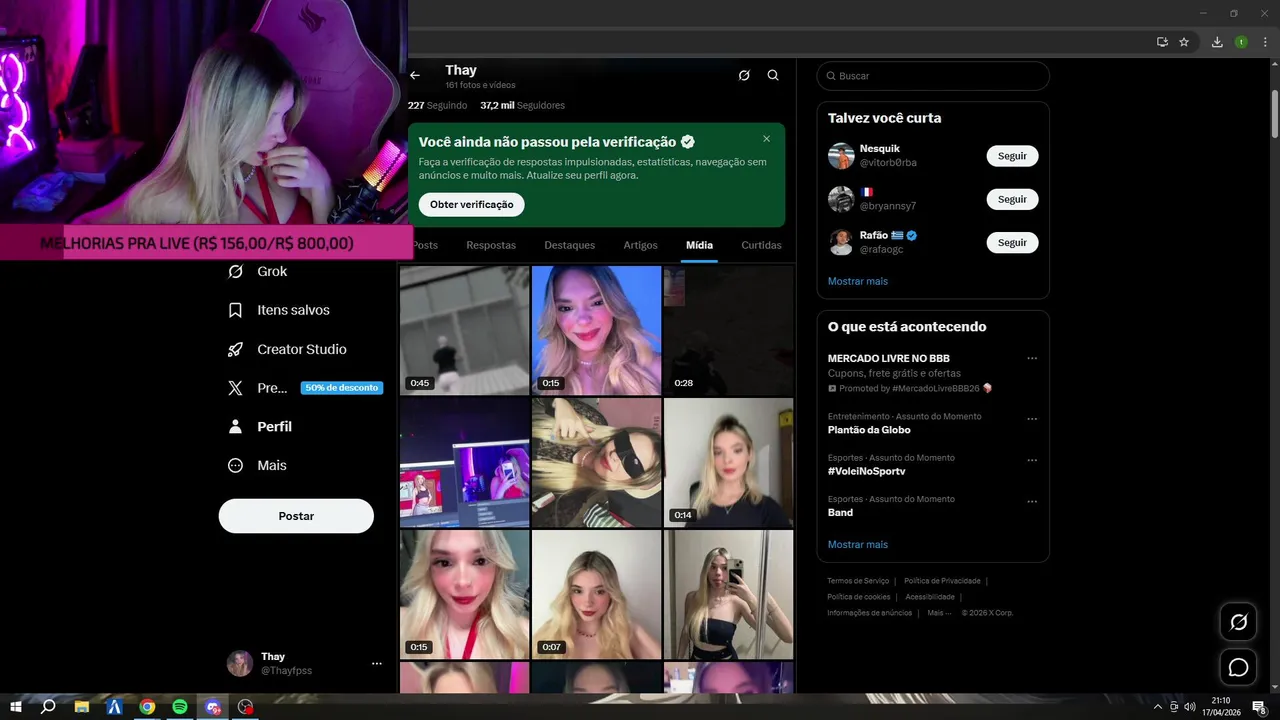Screen dimensions: 1280x720
Task: Open Grok from the profile header icon
Action: [x=744, y=75]
